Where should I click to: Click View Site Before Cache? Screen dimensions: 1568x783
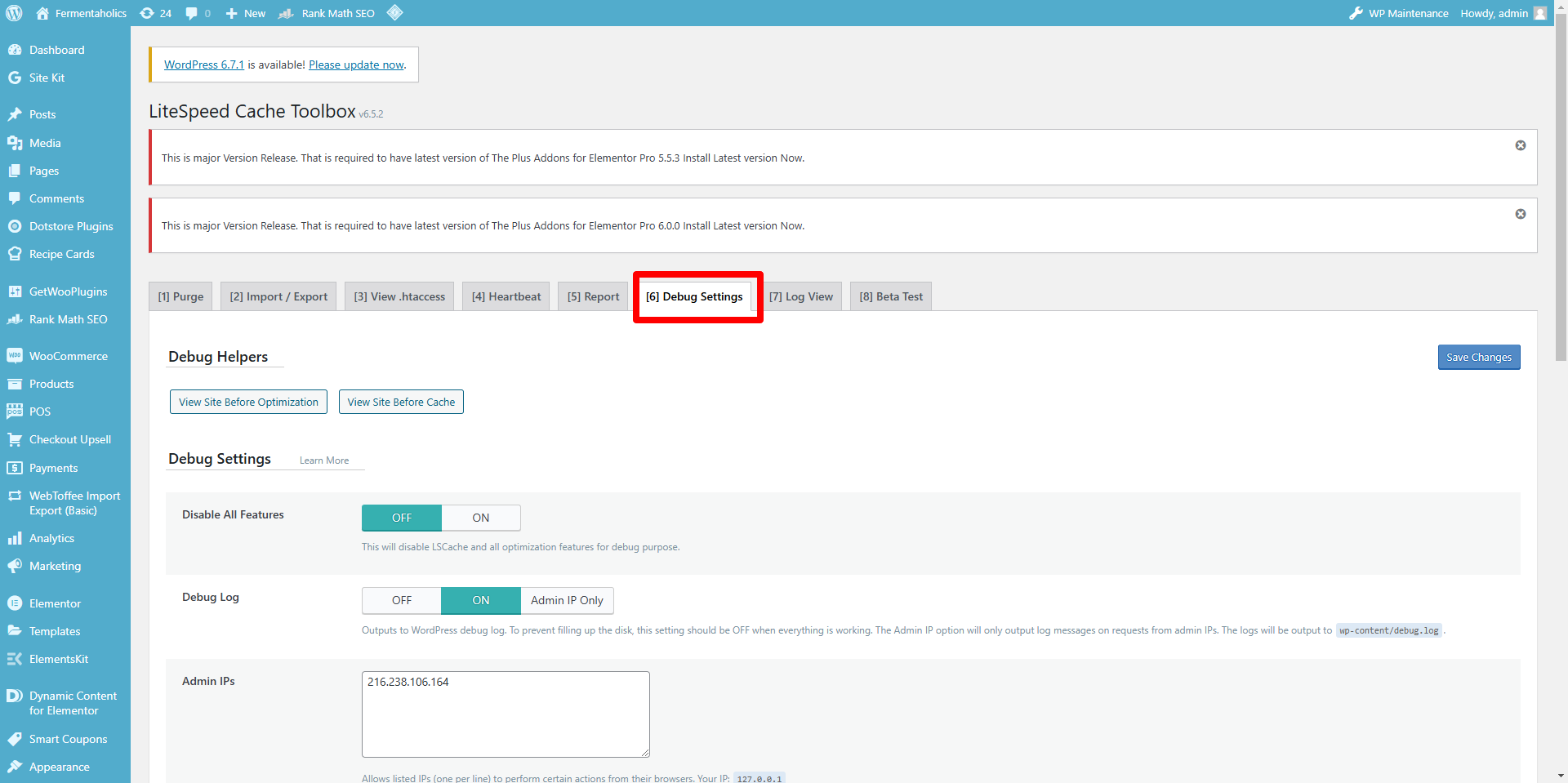(401, 402)
